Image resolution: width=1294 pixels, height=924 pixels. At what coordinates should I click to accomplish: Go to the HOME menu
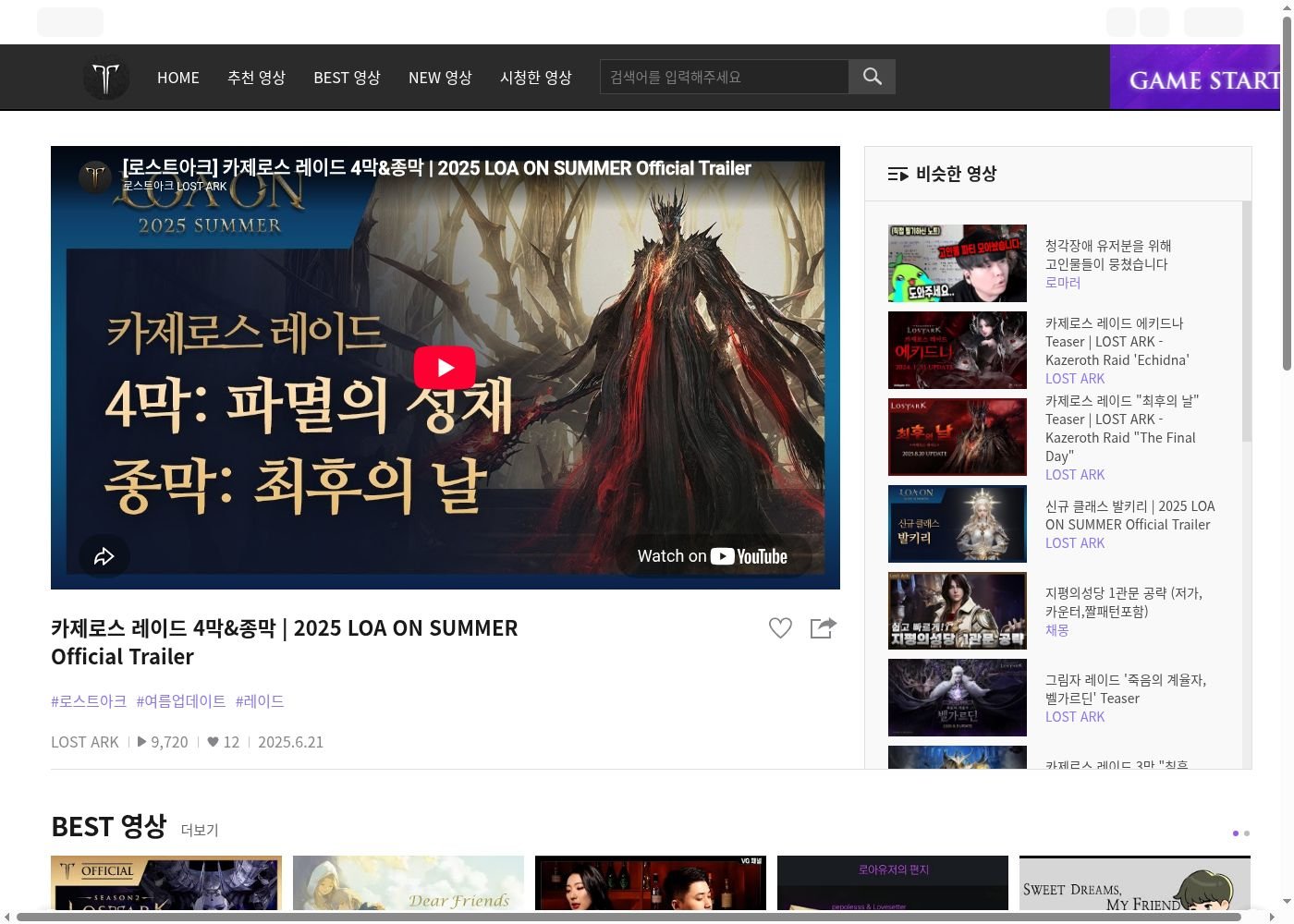[178, 78]
